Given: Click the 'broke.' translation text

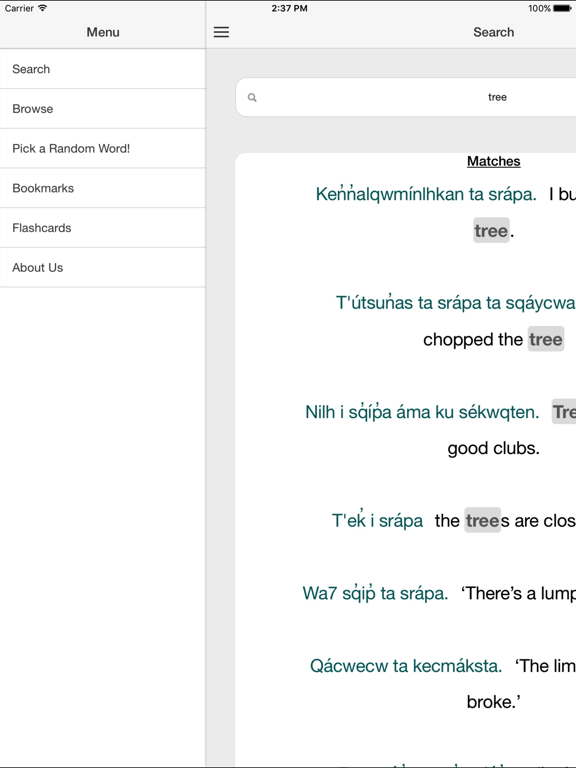Looking at the screenshot, I should point(493,702).
